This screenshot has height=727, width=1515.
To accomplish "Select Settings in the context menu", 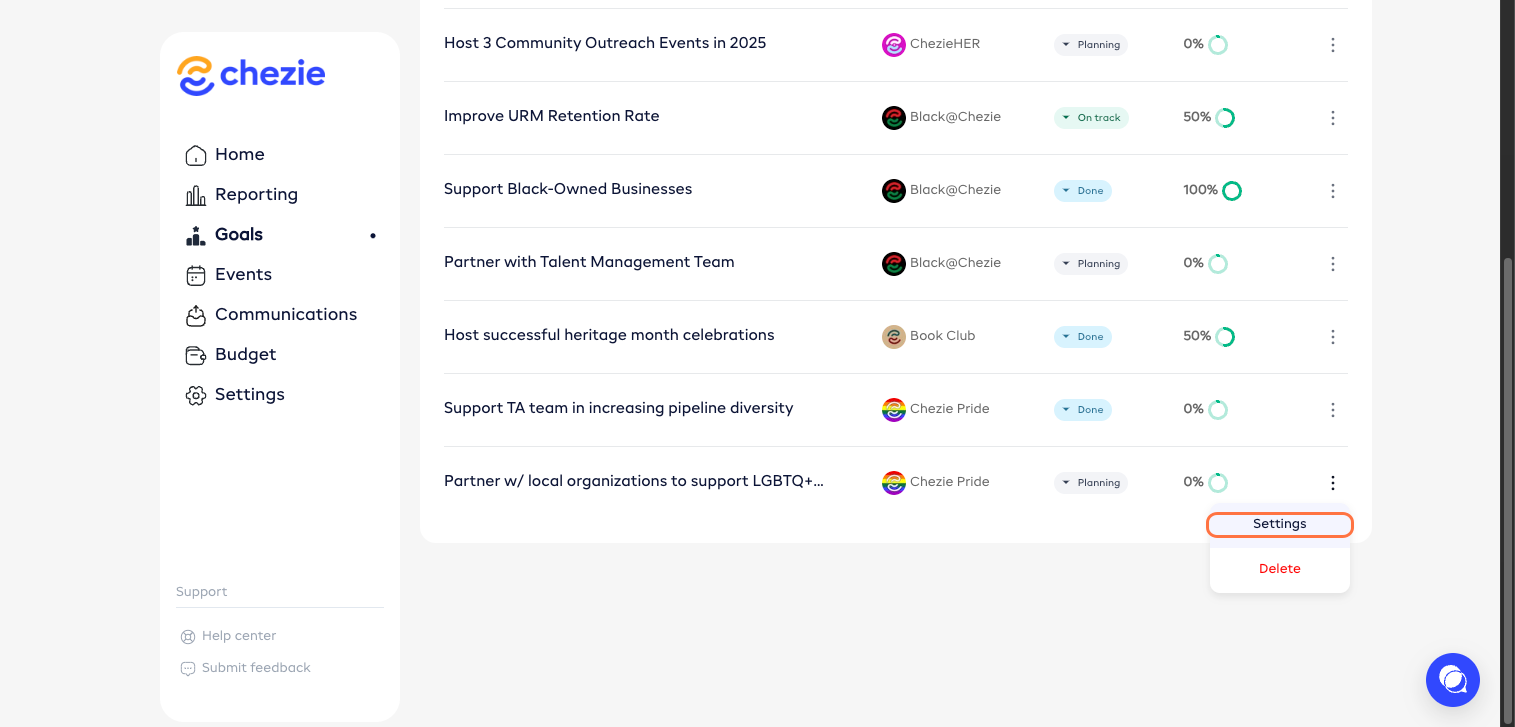I will tap(1279, 524).
